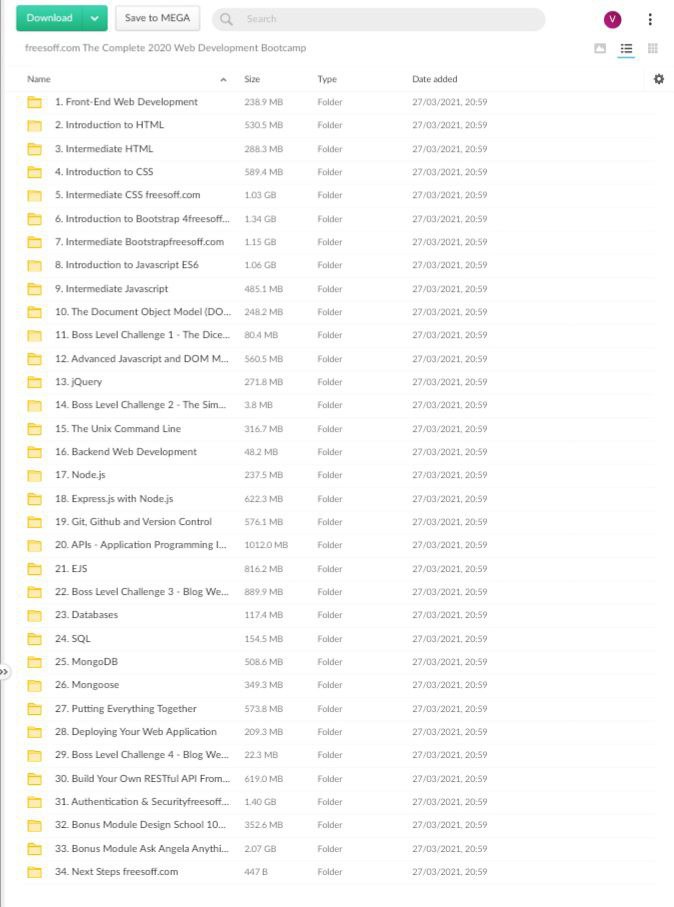Select folder icon for 8. Introduction to Javascript ES6
The image size is (674, 907).
pyautogui.click(x=35, y=265)
